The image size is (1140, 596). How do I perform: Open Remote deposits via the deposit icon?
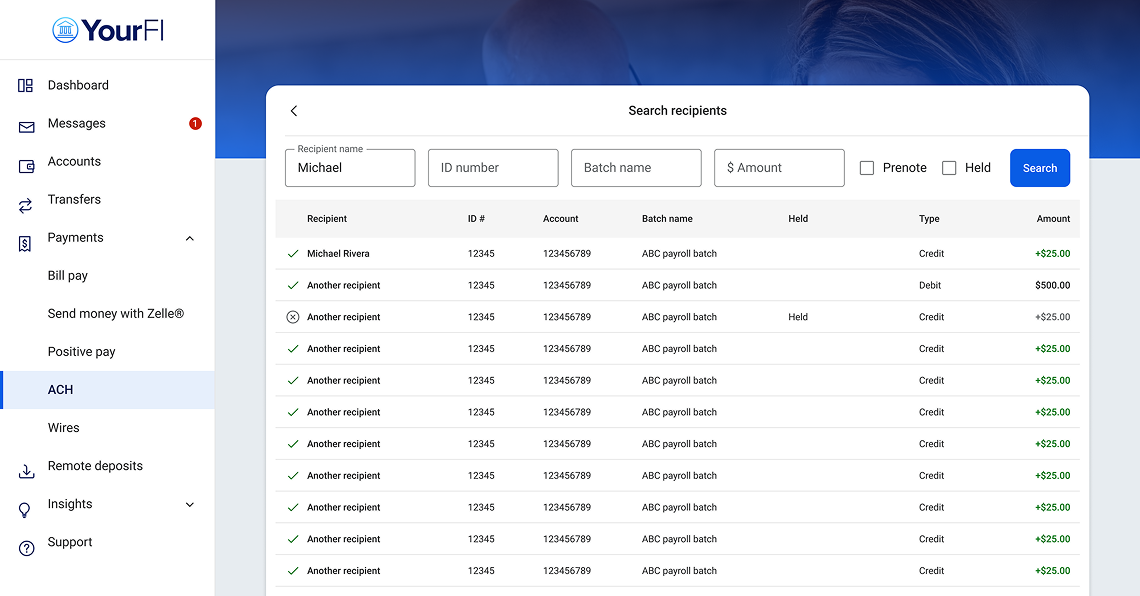point(24,466)
